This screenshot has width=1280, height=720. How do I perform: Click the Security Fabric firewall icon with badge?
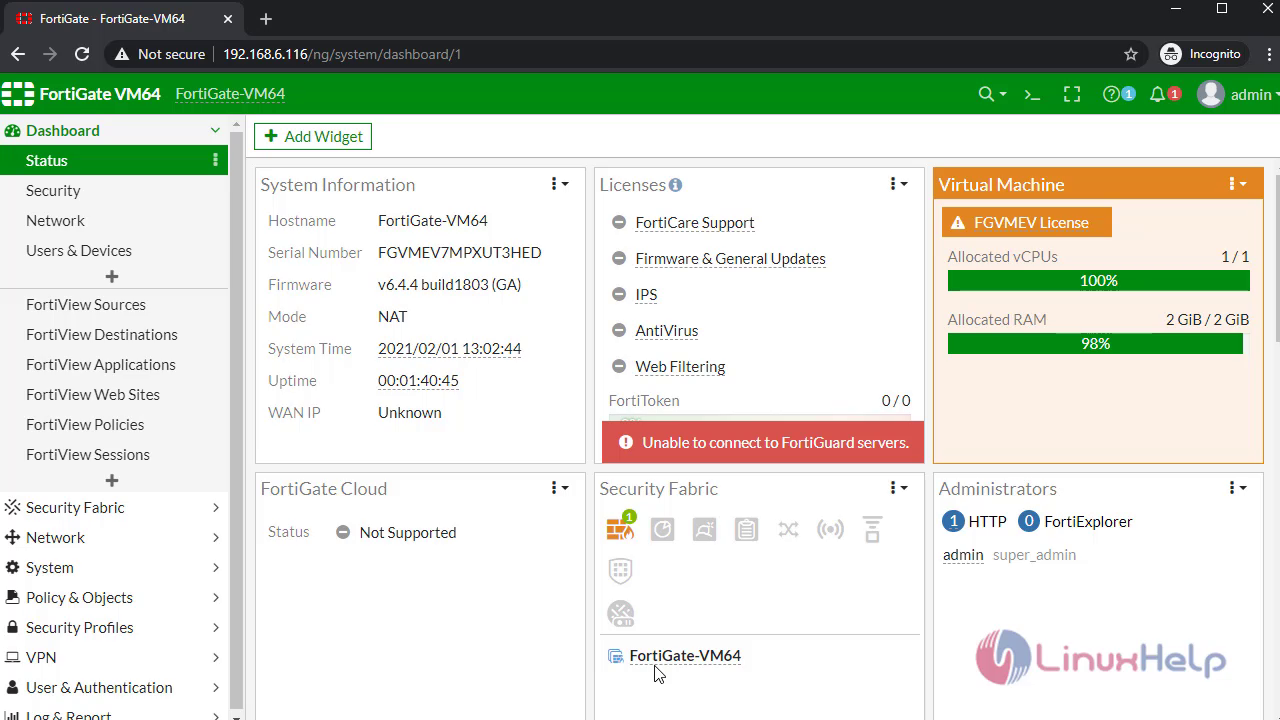pyautogui.click(x=621, y=528)
